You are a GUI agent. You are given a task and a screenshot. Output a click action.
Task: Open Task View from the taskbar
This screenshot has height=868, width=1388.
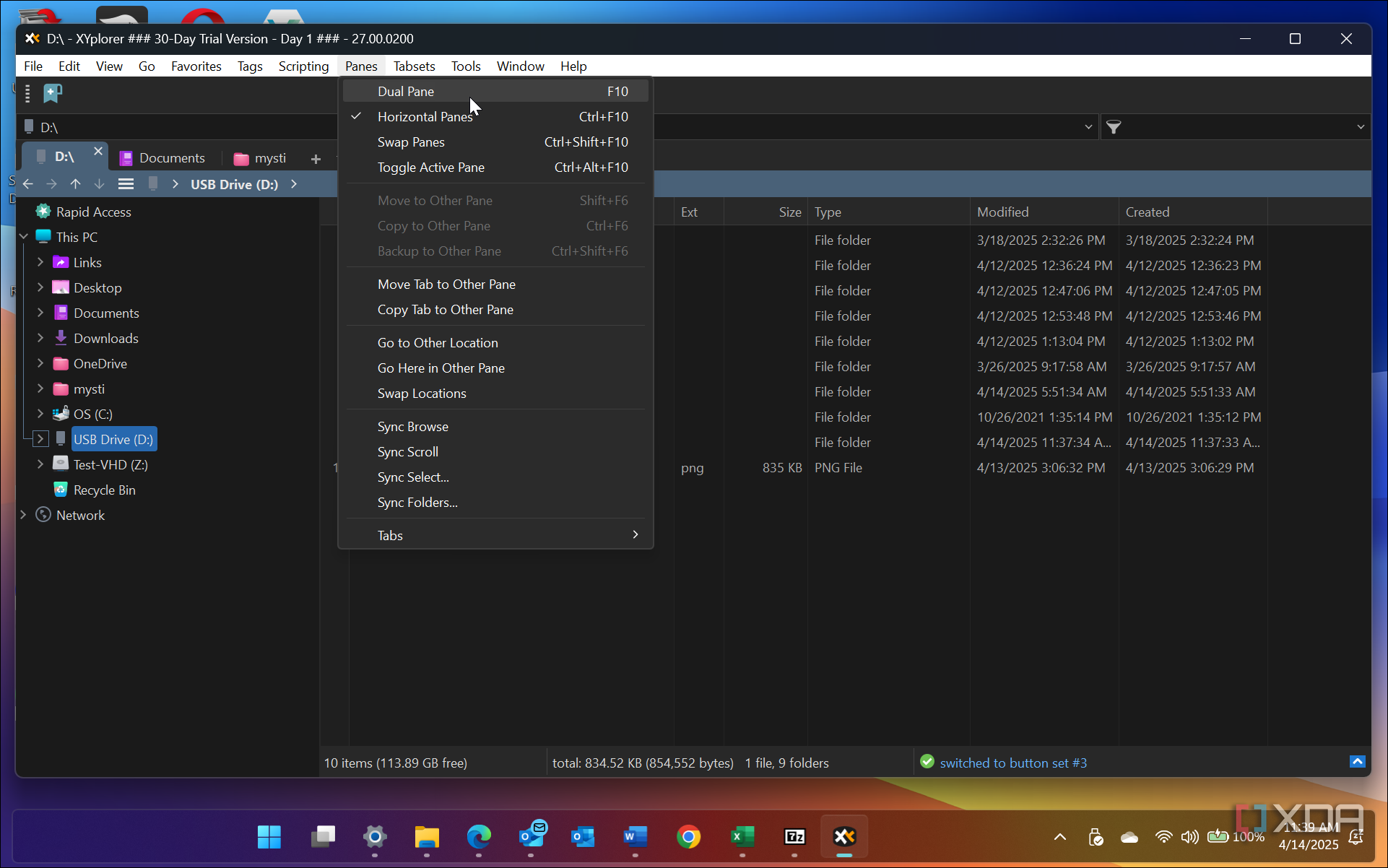(323, 836)
